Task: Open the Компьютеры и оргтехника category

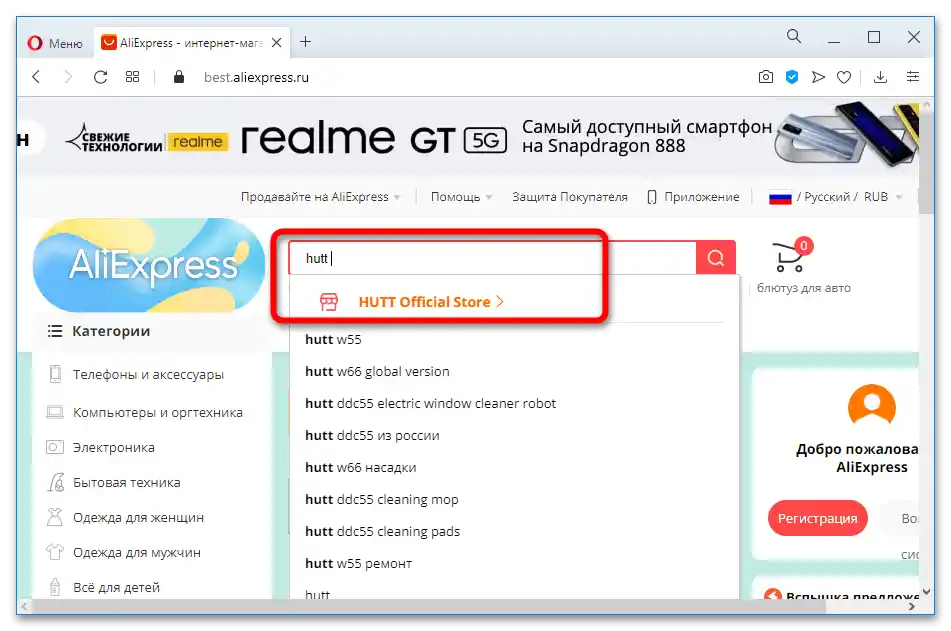Action: coord(158,413)
